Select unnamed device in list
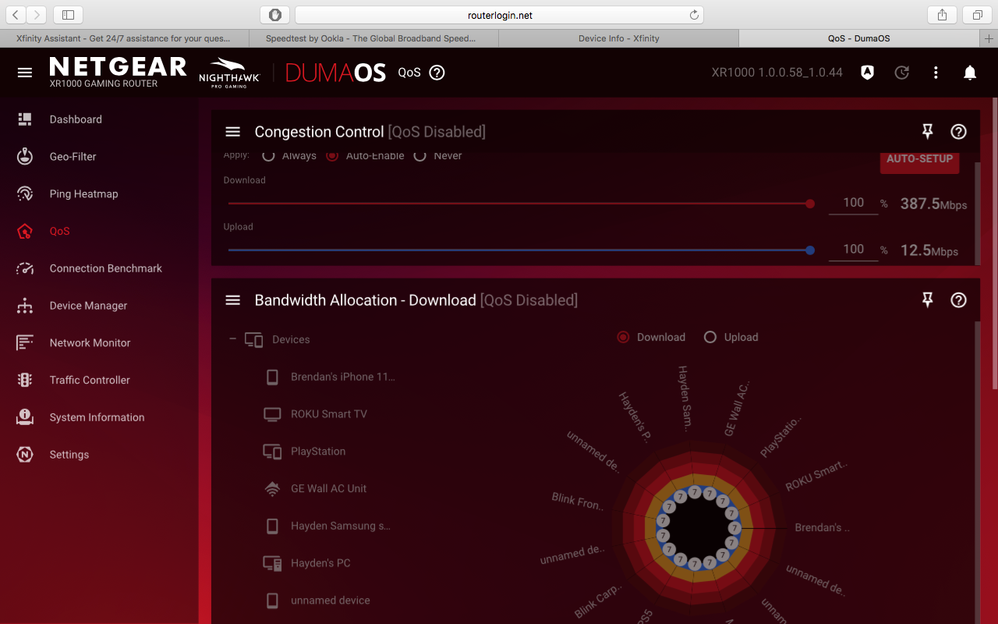The width and height of the screenshot is (998, 624). 330,600
